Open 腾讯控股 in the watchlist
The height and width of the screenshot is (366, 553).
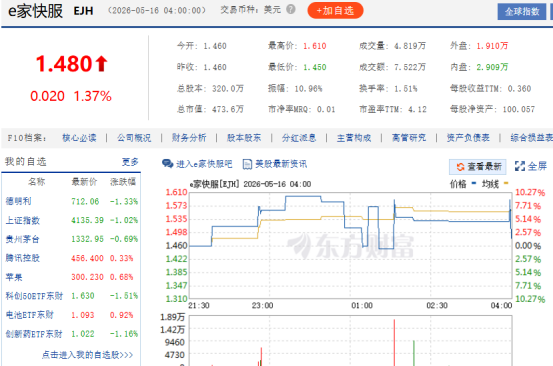[x=23, y=258]
